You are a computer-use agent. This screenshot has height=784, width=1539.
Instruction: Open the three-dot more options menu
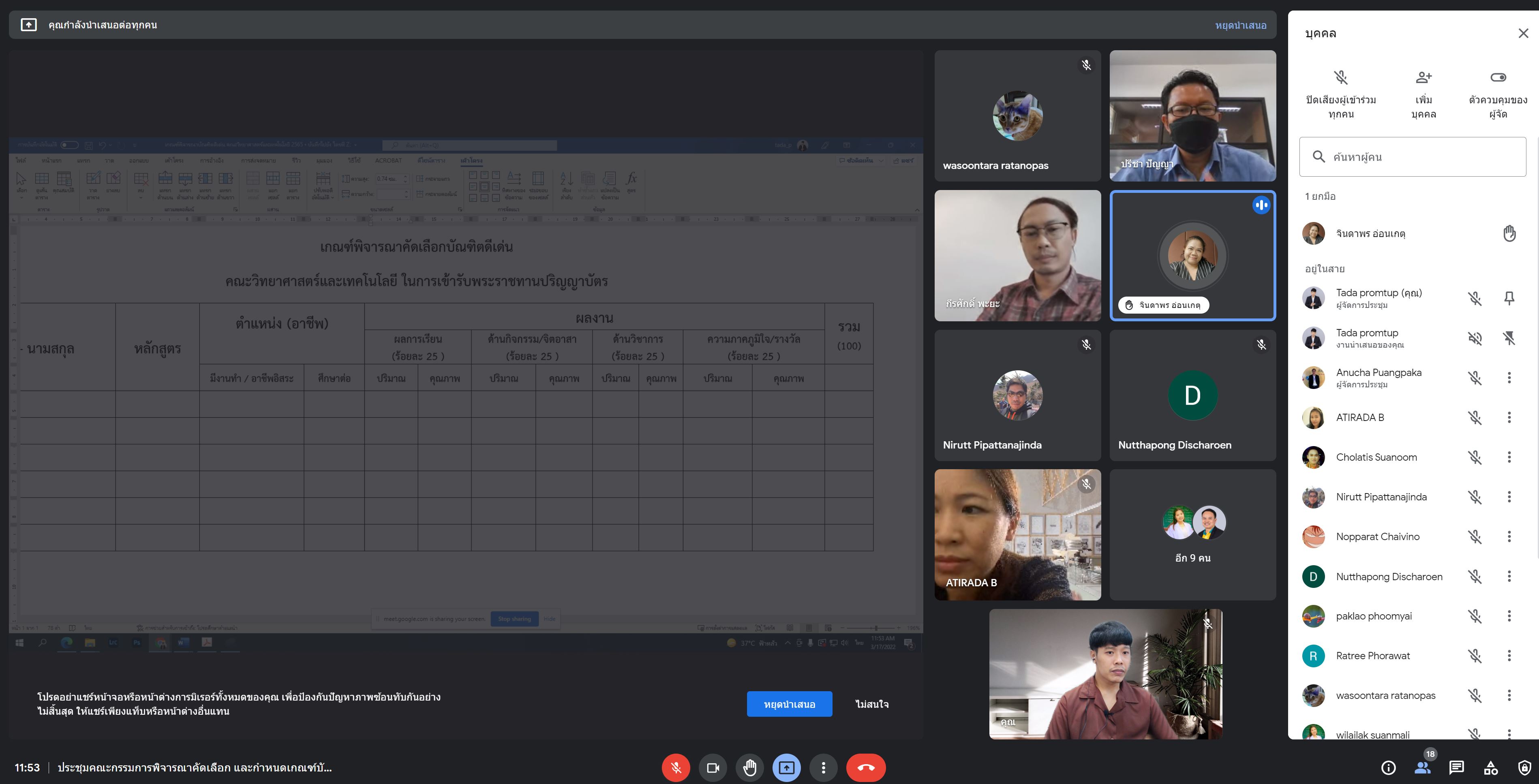pos(823,767)
